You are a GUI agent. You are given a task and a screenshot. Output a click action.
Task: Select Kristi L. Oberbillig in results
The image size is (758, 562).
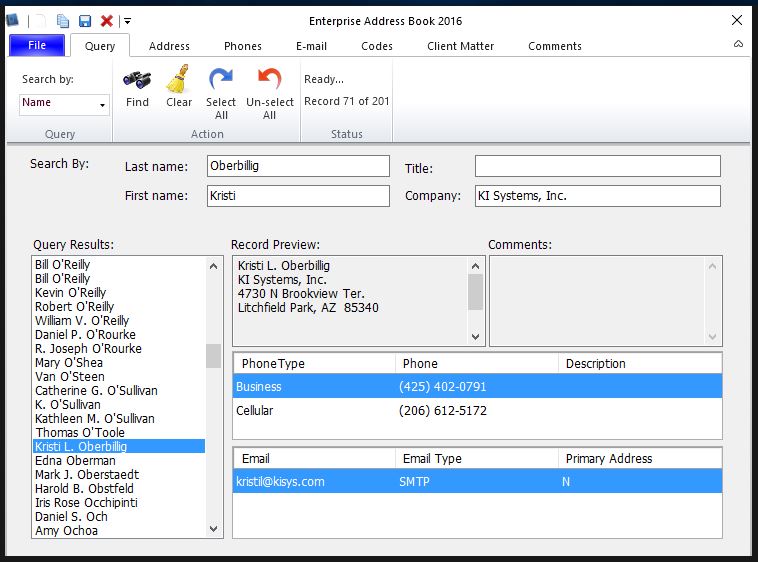coord(119,446)
